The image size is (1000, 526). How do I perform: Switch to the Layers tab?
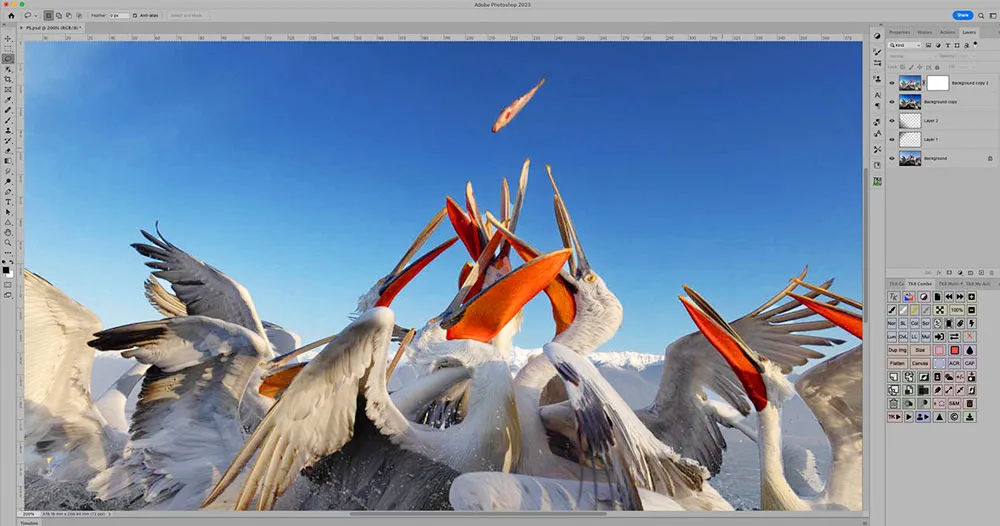[969, 33]
